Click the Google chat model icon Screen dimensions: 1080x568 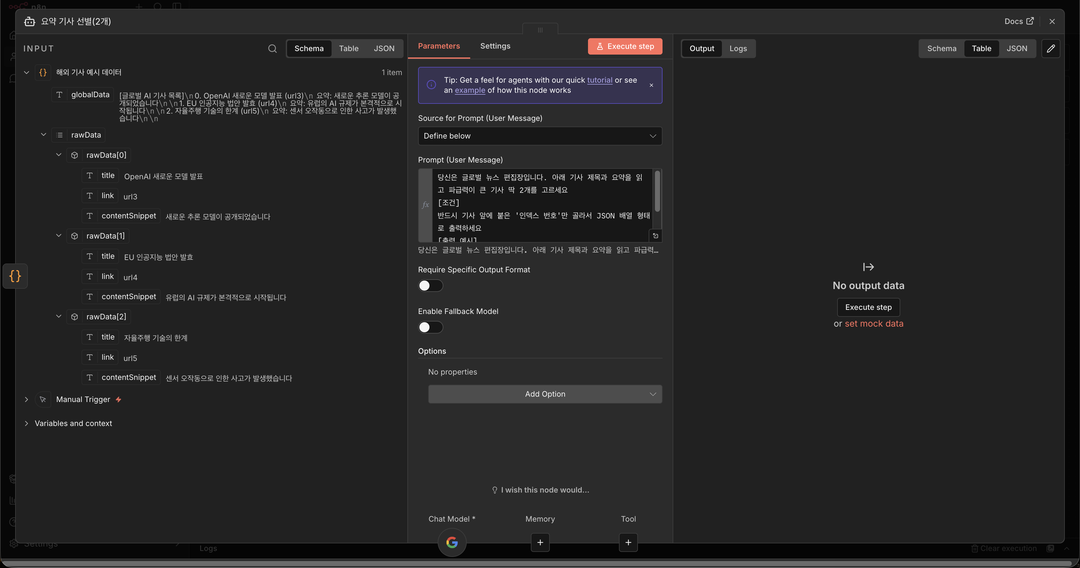(x=452, y=542)
